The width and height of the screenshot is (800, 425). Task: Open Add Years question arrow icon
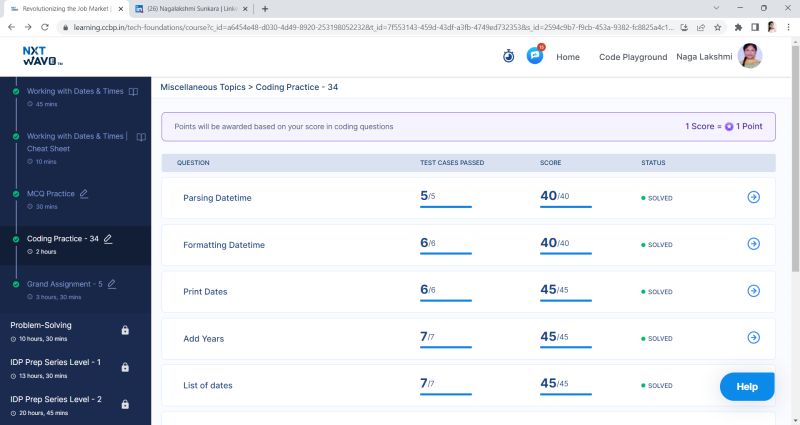[x=753, y=338]
